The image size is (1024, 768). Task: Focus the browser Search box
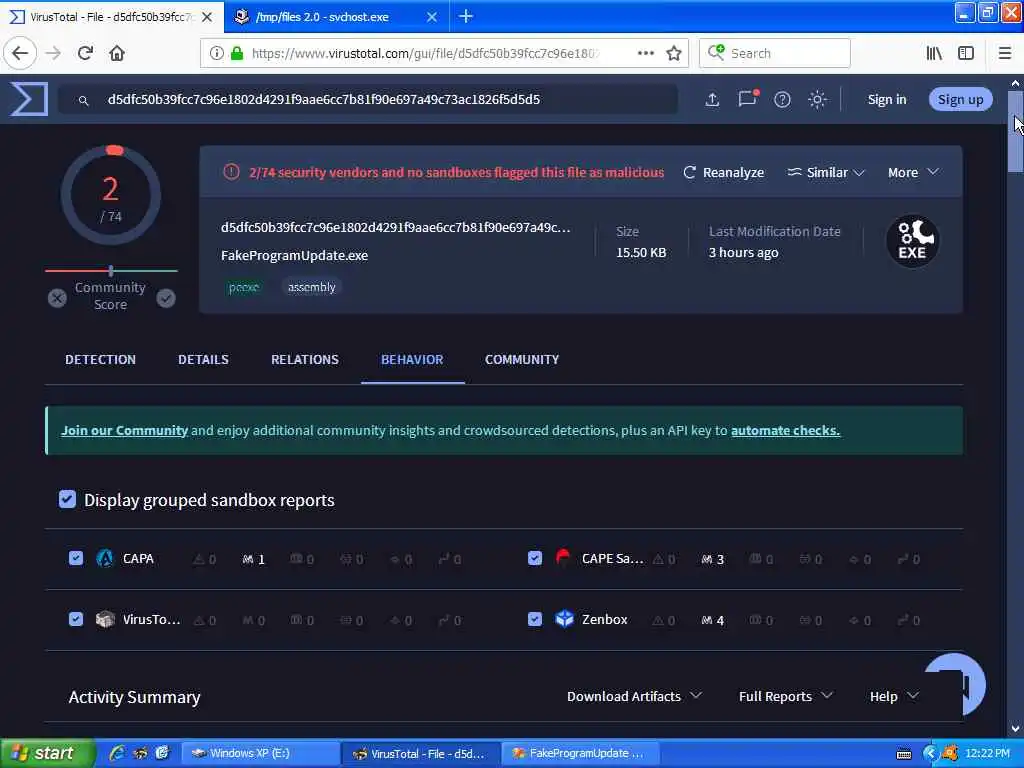click(x=775, y=53)
